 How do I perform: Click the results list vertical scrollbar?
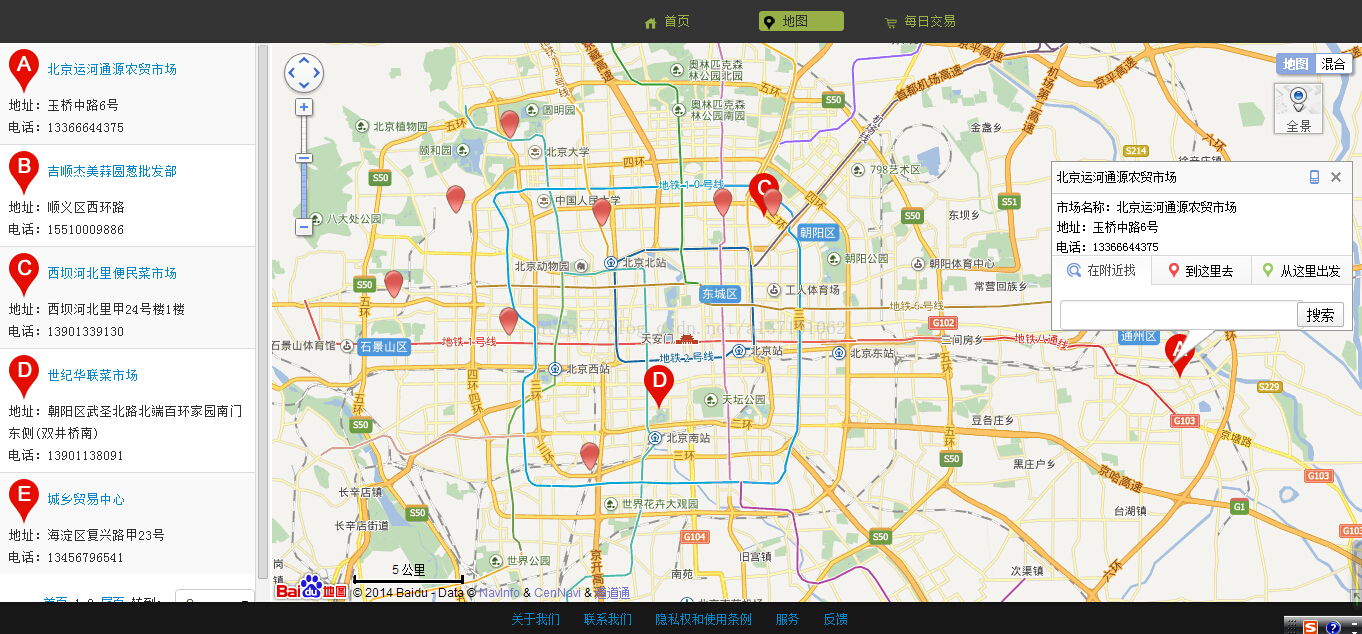263,310
